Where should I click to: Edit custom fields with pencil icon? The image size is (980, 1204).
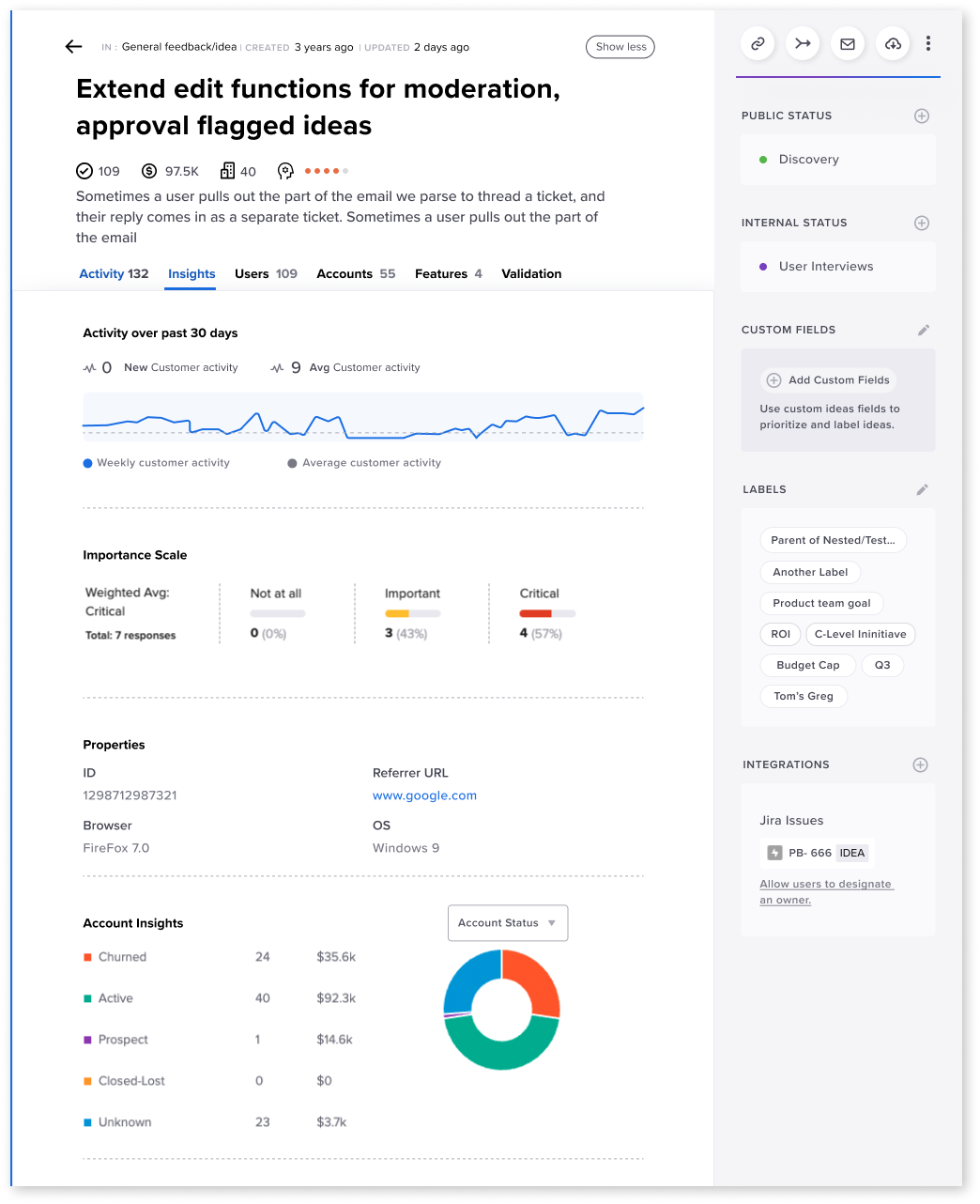(924, 330)
